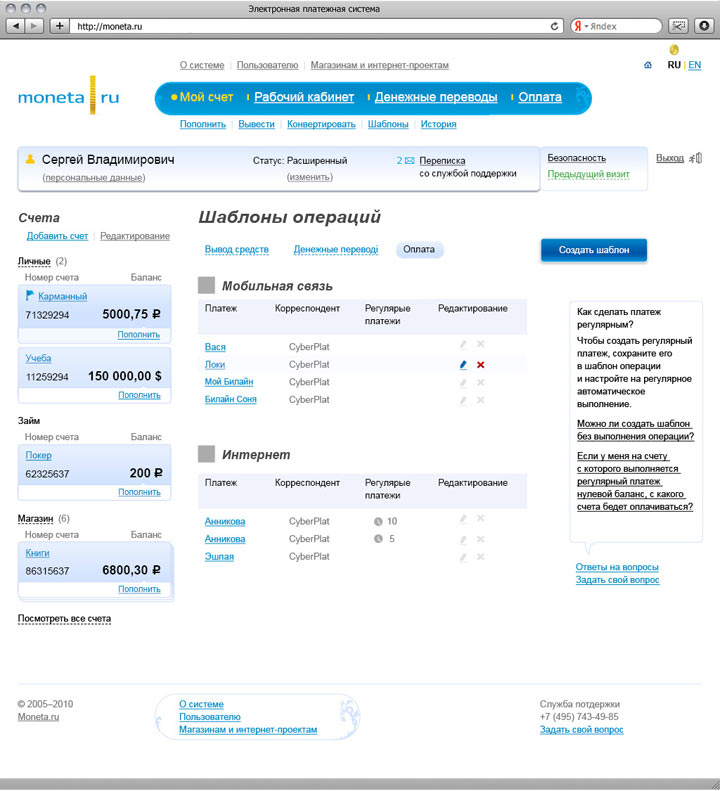The width and height of the screenshot is (720, 791).
Task: Click the browser back arrow button
Action: 15,26
